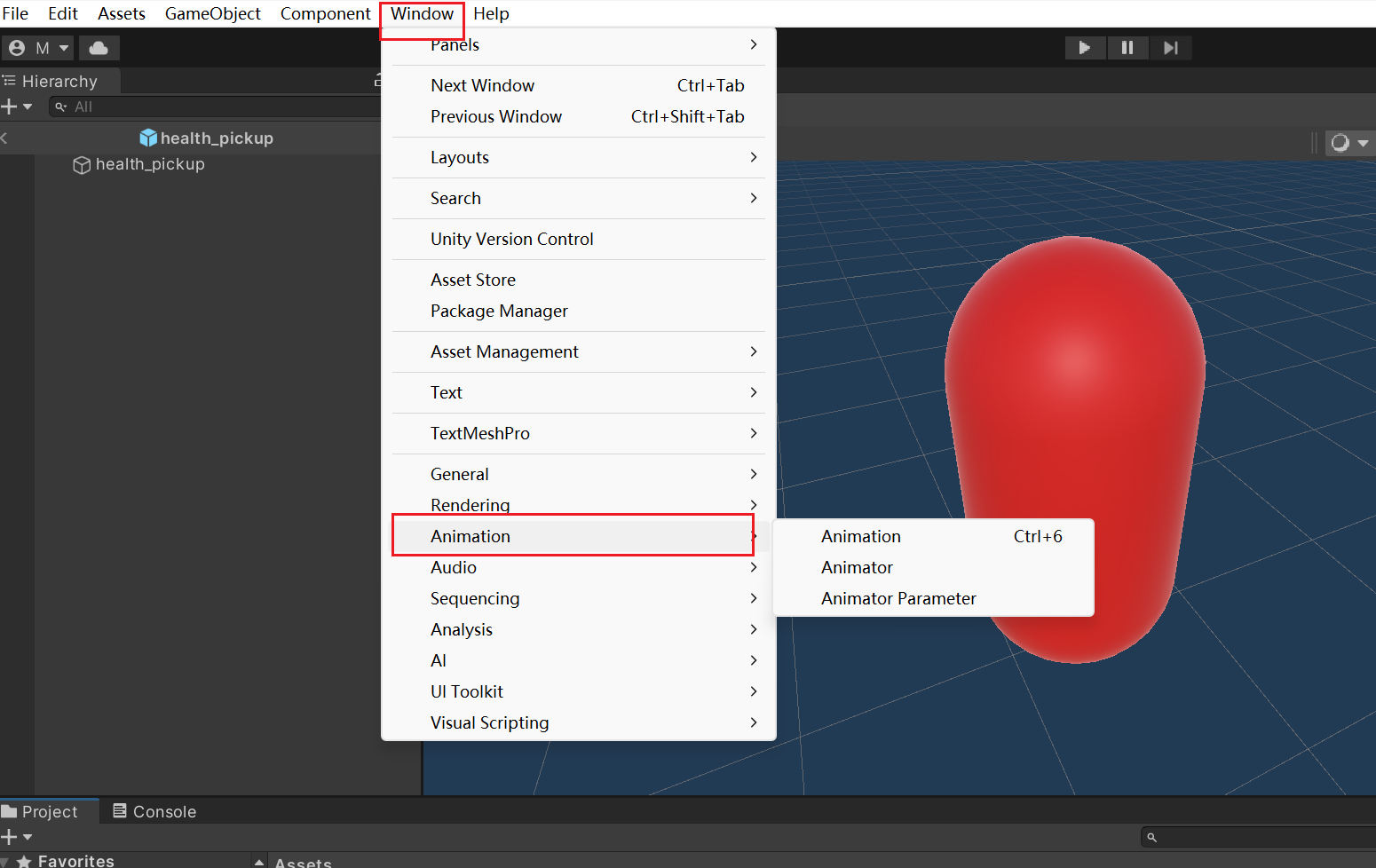
Task: Expand the Audio submenu
Action: (579, 567)
